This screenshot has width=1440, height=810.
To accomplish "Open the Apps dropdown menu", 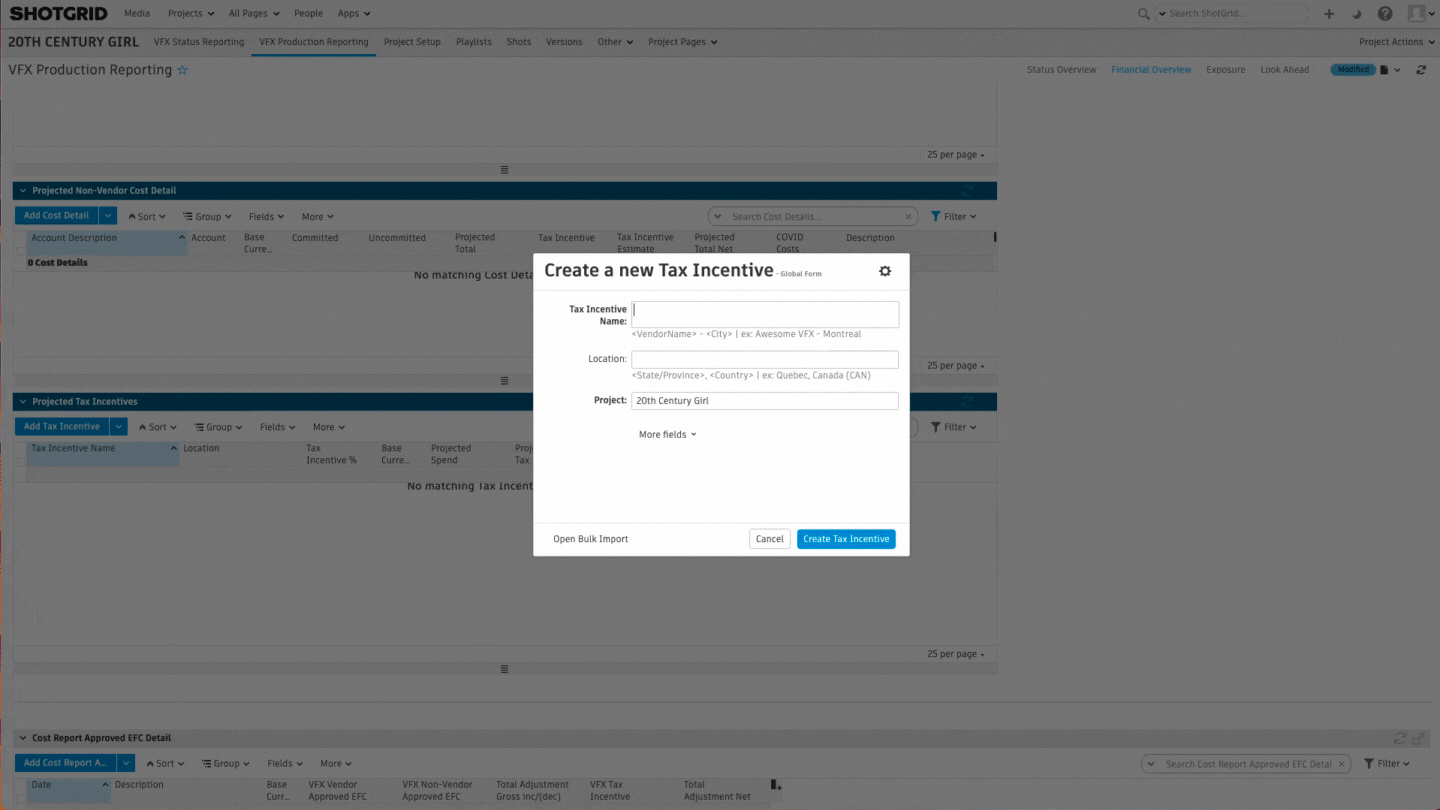I will (x=354, y=14).
